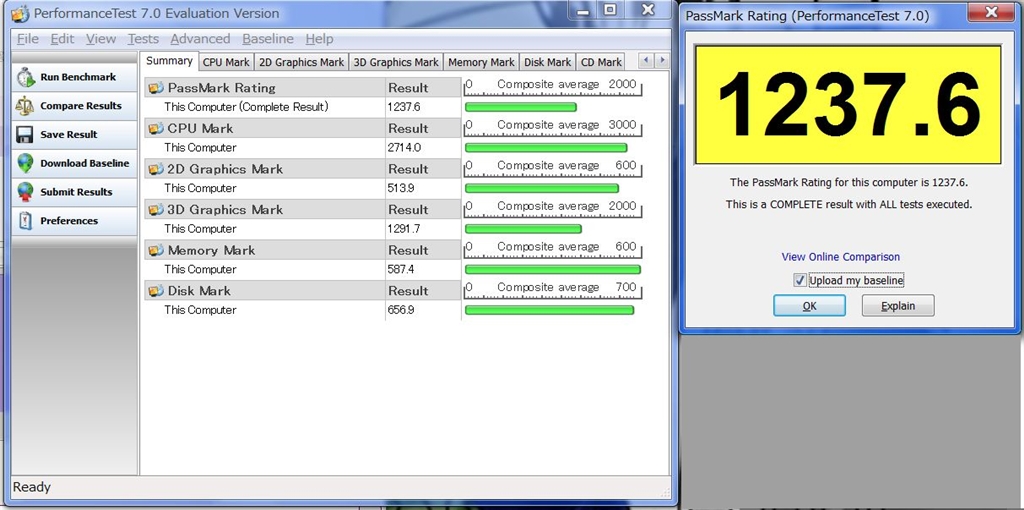
Task: Switch to the CPU Mark tab
Action: [226, 62]
